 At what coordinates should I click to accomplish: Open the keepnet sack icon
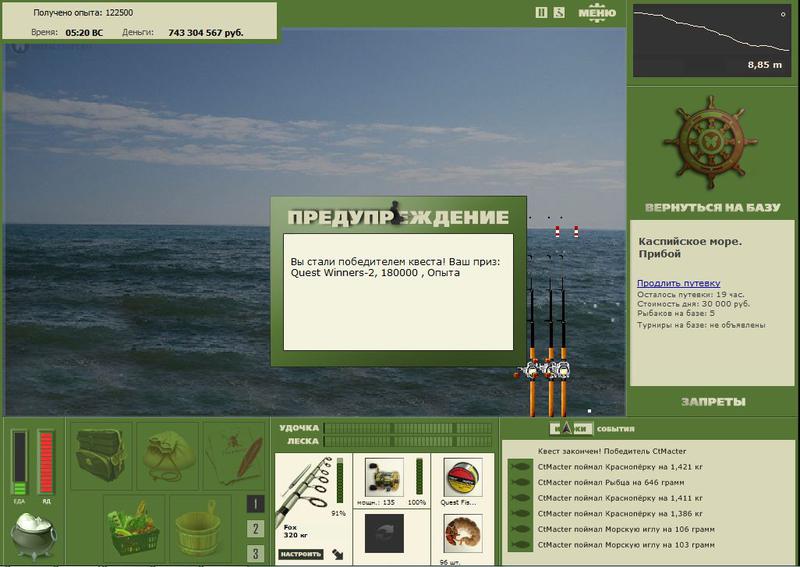(x=168, y=456)
